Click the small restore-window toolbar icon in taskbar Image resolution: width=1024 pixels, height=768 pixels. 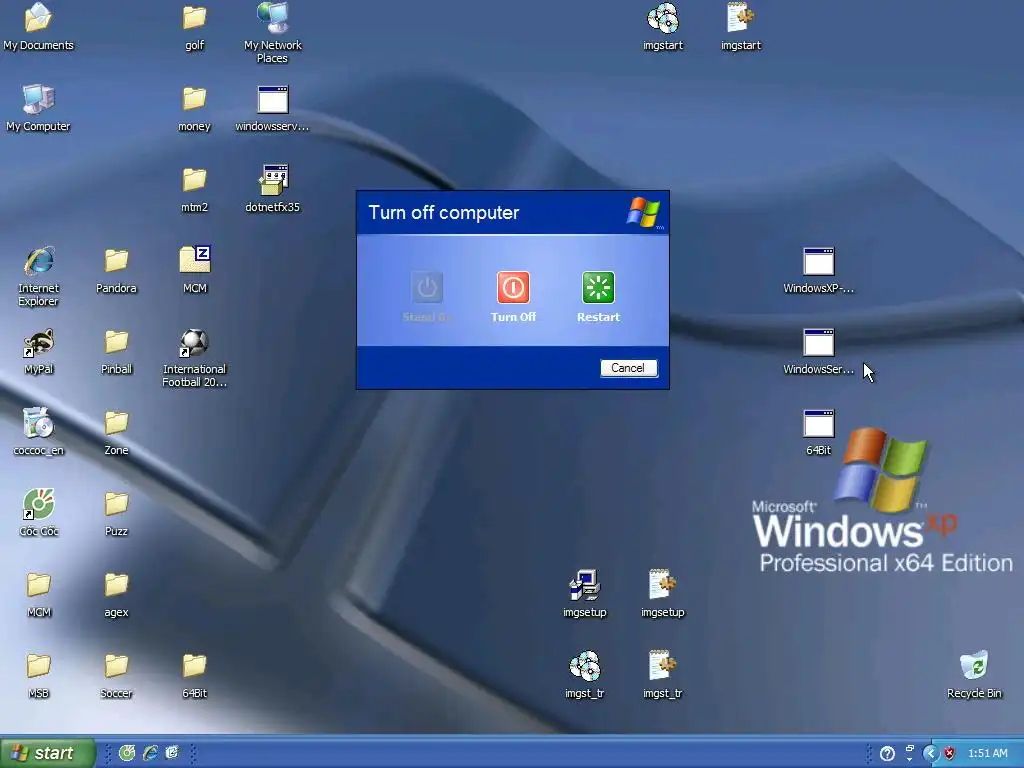pyautogui.click(x=909, y=749)
